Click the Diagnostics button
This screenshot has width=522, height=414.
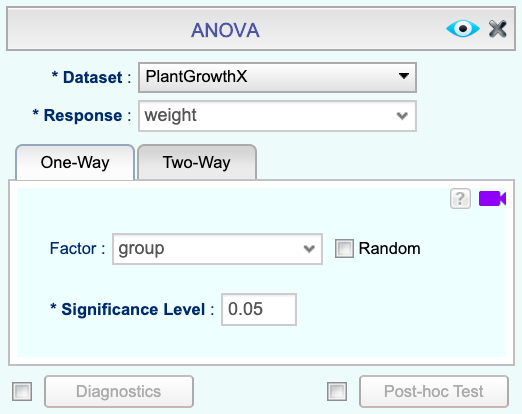pos(119,391)
